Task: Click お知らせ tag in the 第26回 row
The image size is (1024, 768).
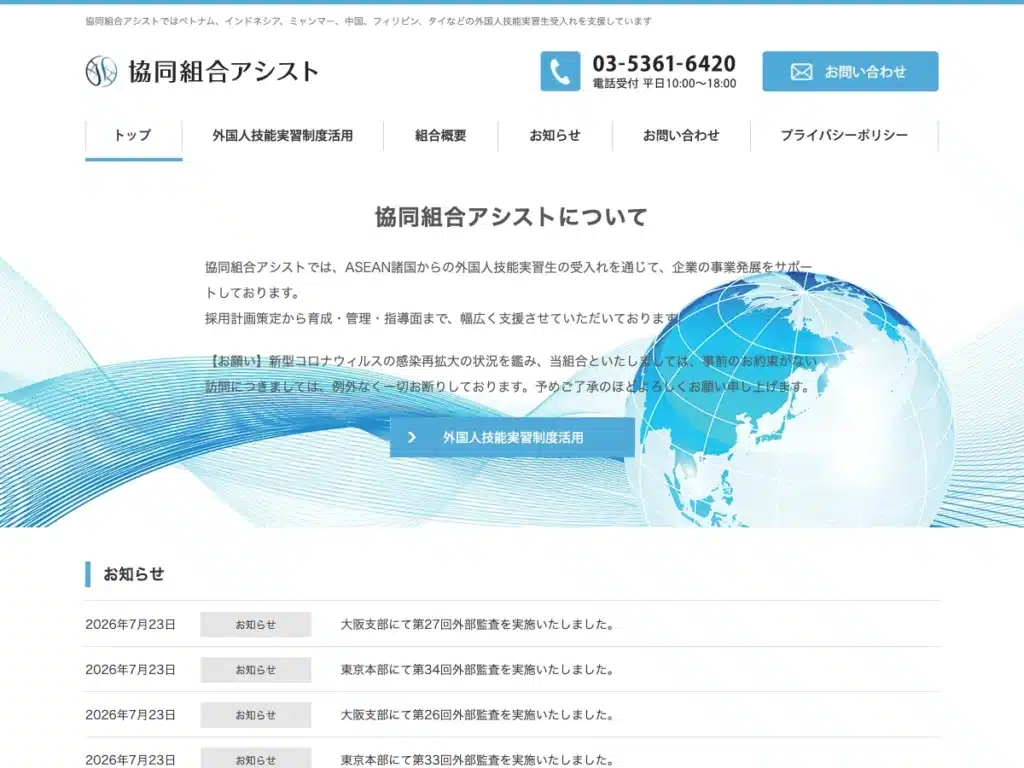Action: pyautogui.click(x=255, y=714)
